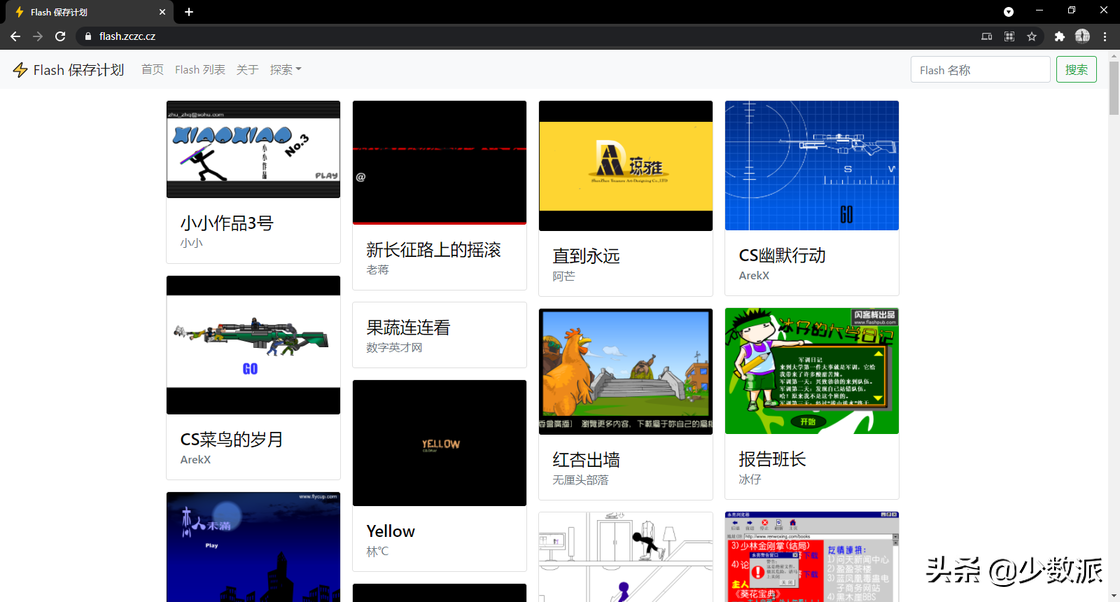1120x602 pixels.
Task: Bookmark this page with star icon
Action: 1032,36
